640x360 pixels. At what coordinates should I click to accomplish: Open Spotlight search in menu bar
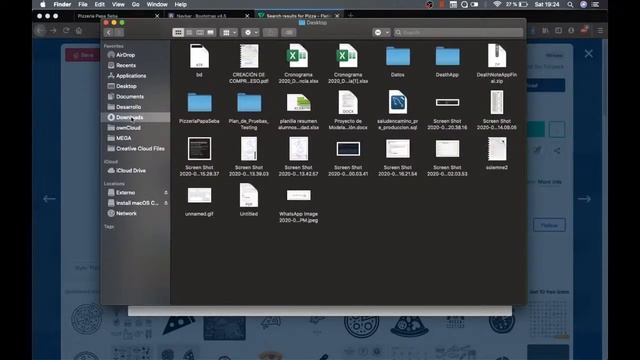click(570, 4)
